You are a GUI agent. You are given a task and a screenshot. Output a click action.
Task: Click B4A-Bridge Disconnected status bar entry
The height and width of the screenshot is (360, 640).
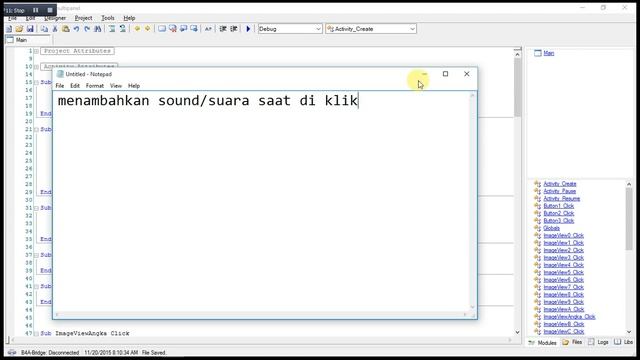tap(50, 353)
